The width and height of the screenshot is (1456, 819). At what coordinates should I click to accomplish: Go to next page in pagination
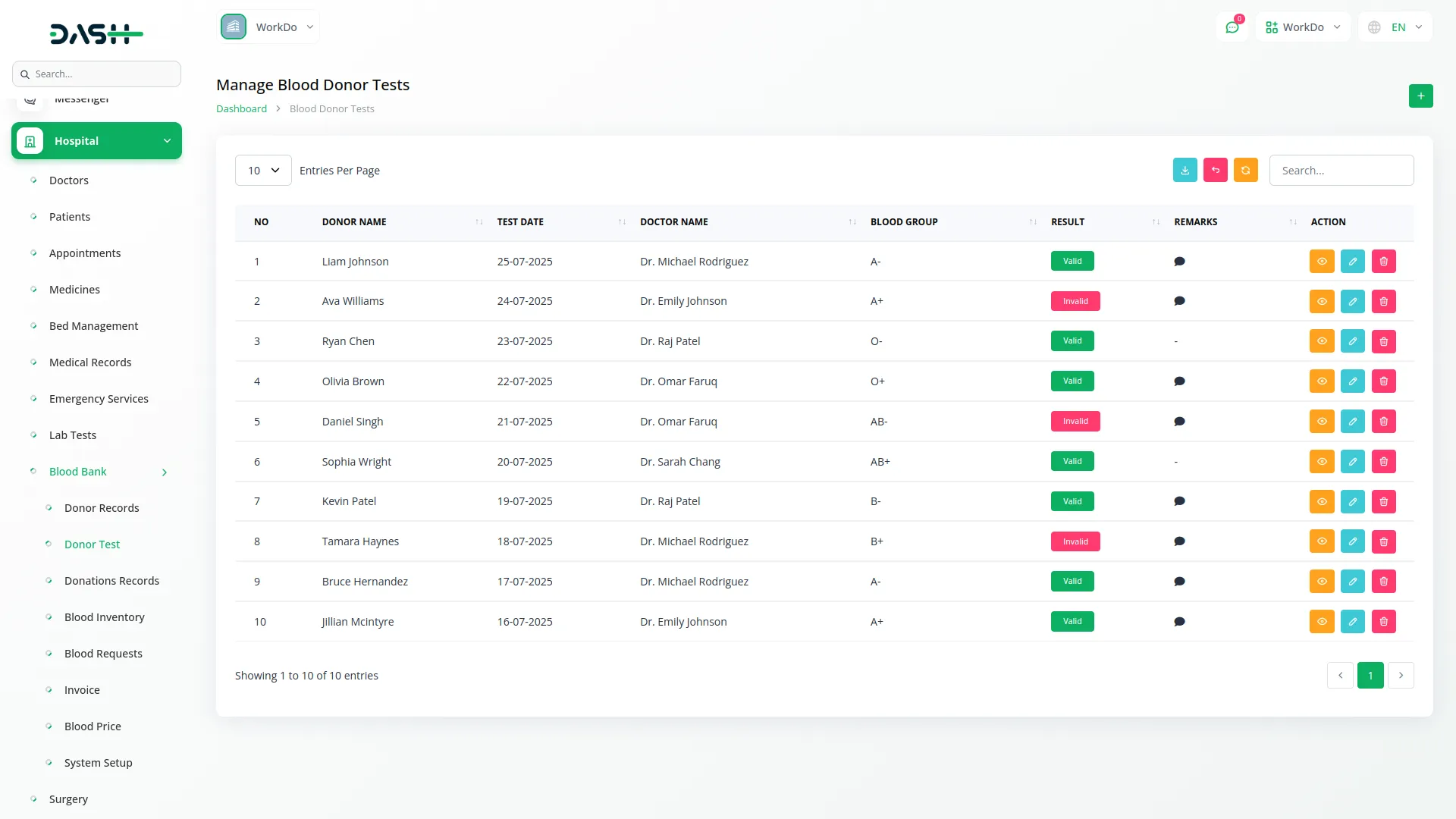tap(1401, 676)
